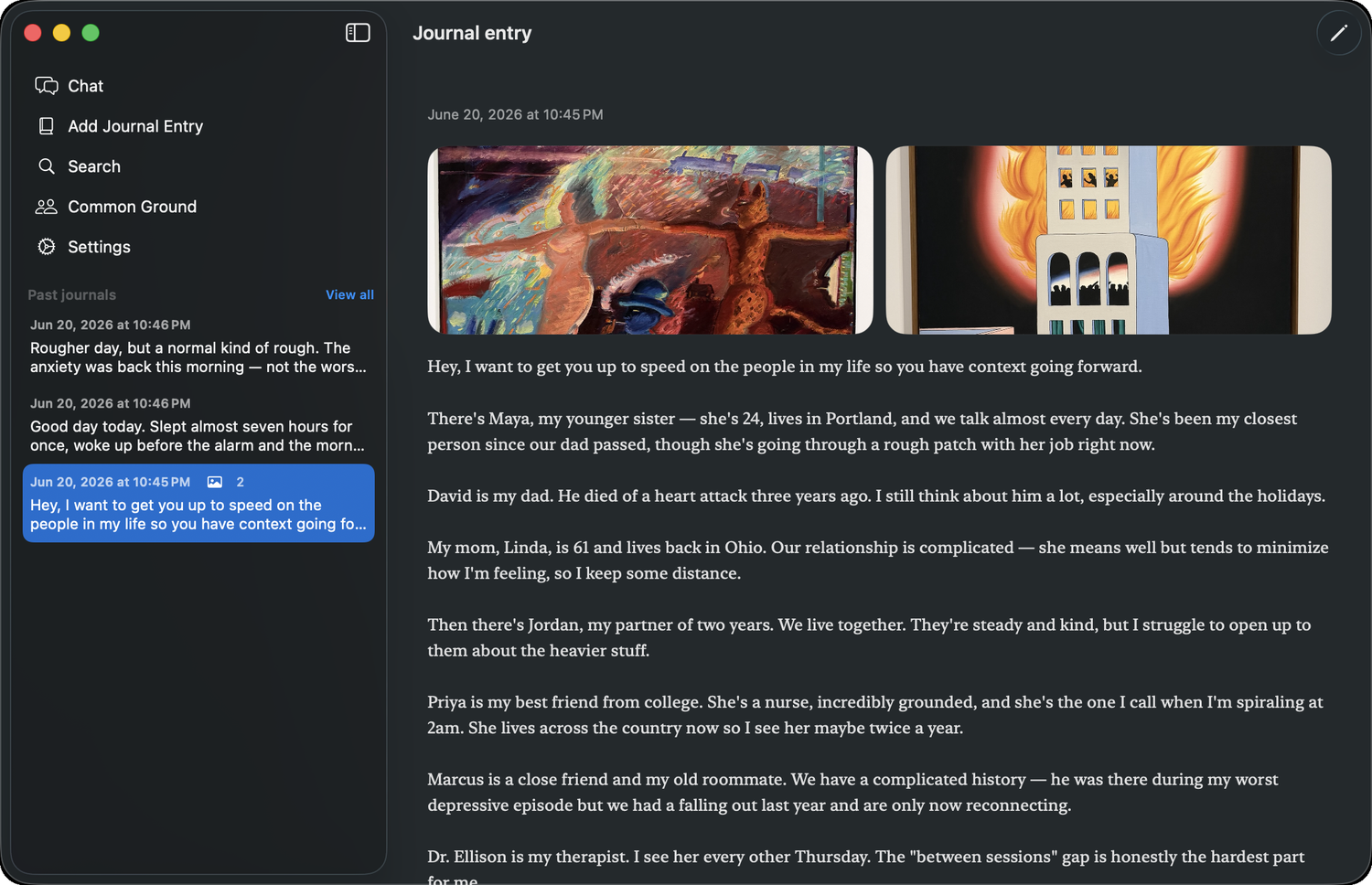Open the burning tower painting thumbnail

(1109, 240)
